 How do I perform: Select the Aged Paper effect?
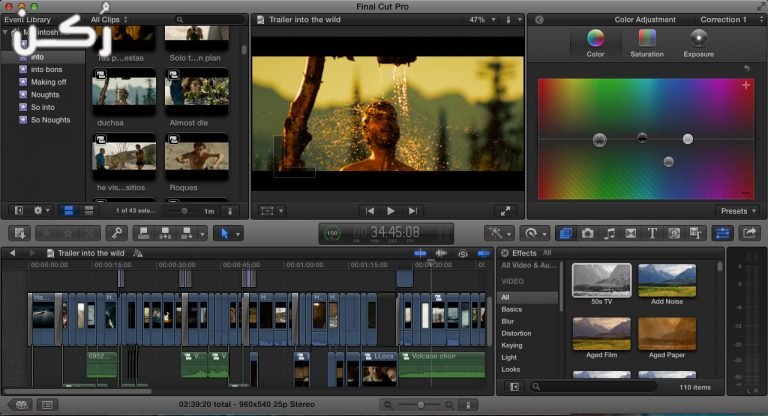(x=667, y=334)
